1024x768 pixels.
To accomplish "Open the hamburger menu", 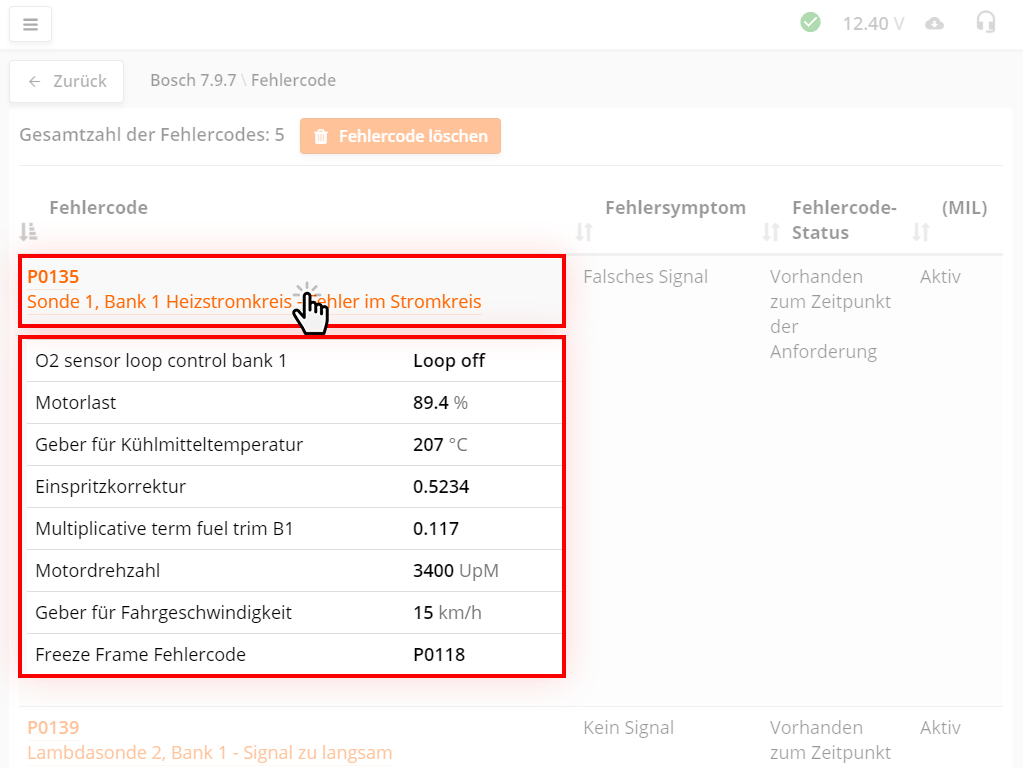I will pyautogui.click(x=30, y=24).
